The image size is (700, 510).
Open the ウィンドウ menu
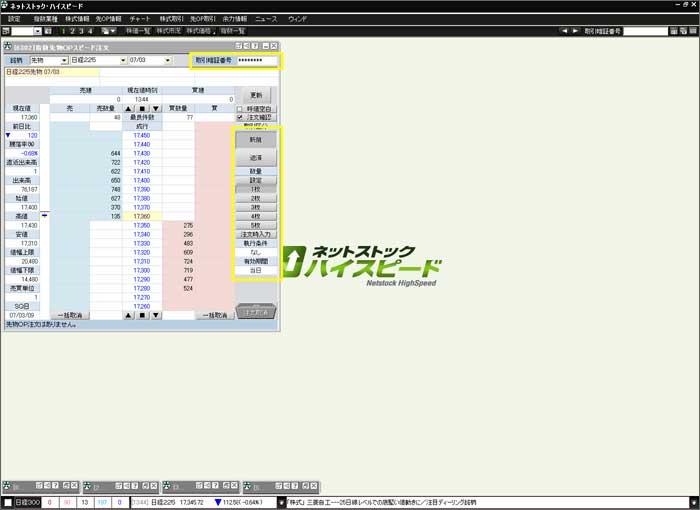(297, 19)
